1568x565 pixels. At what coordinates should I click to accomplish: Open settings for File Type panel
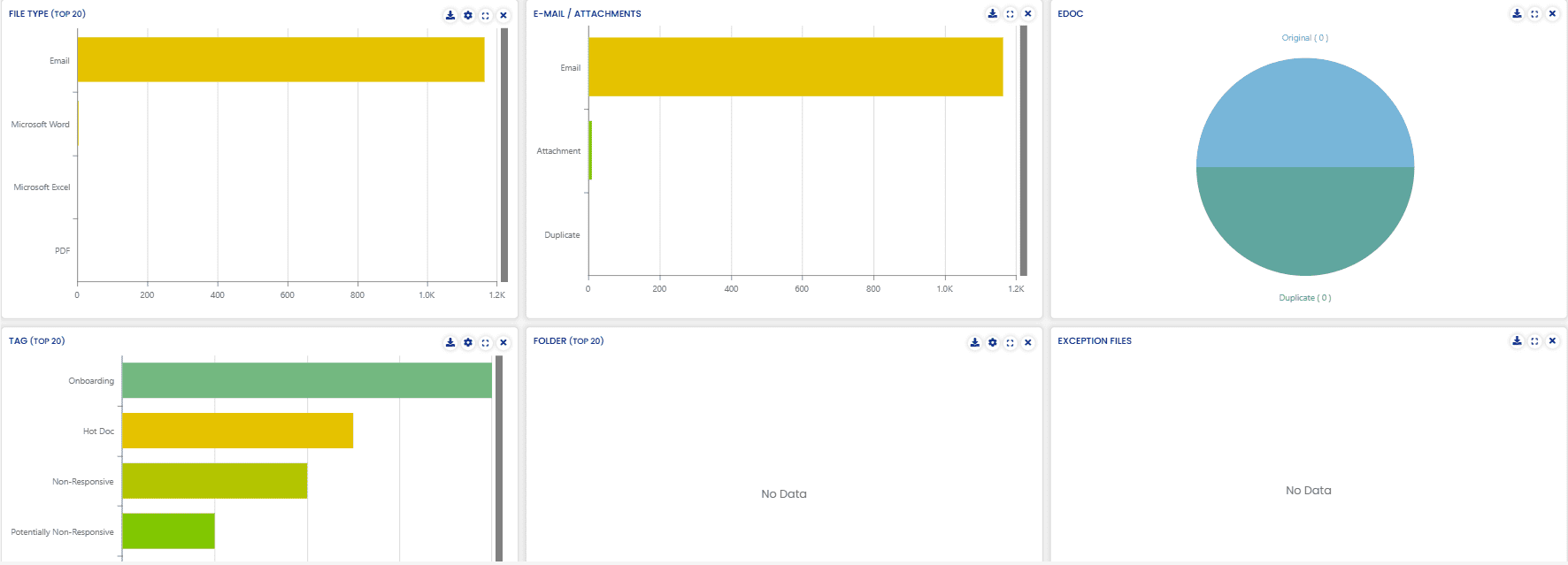(468, 15)
